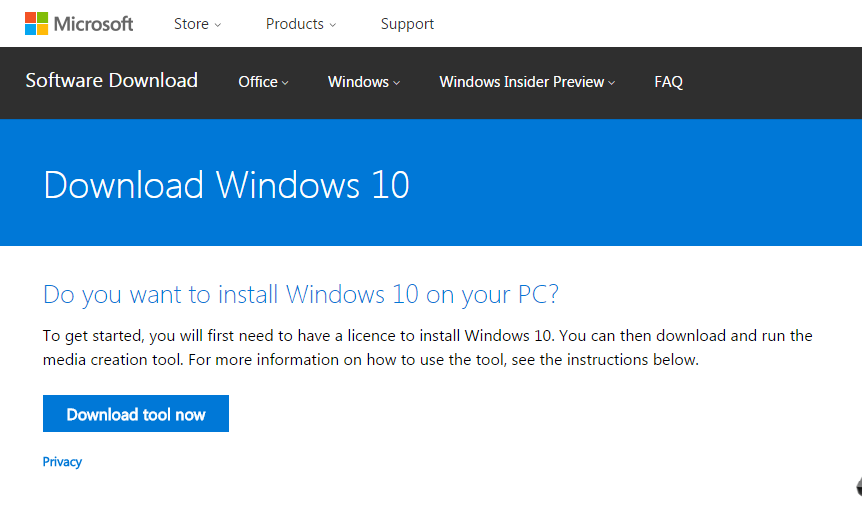
Task: Open the FAQ page
Action: tap(668, 82)
